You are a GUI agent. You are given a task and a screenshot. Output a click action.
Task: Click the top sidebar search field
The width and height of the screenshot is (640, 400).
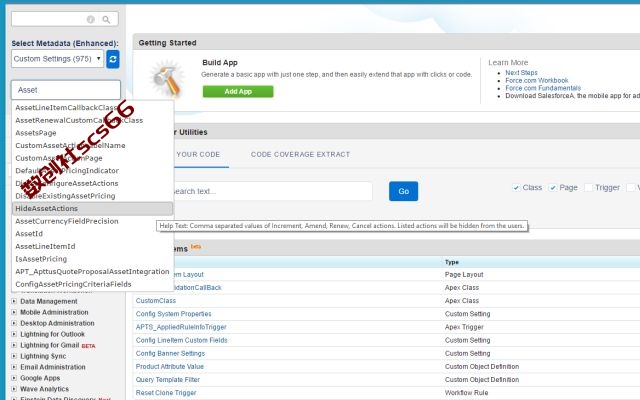[x=65, y=19]
